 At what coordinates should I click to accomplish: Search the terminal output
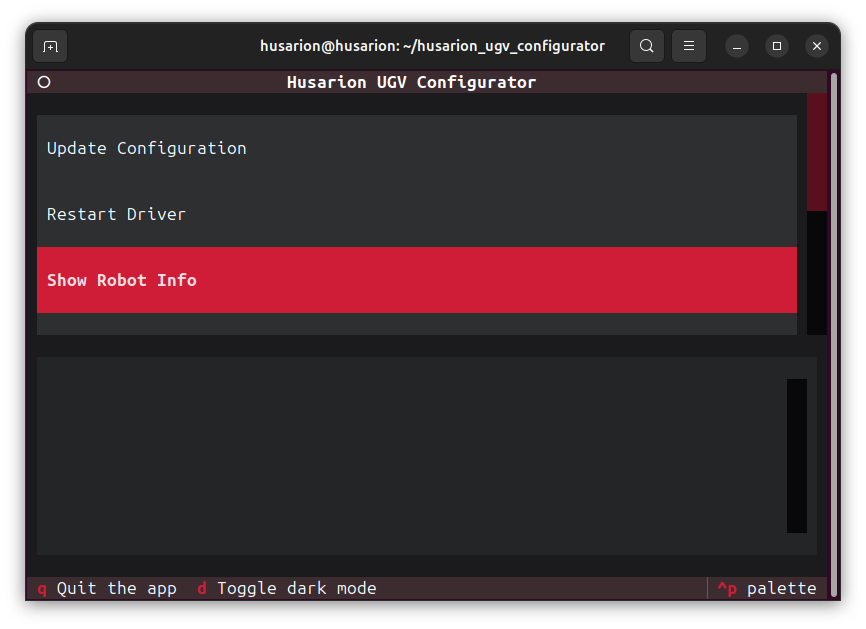[647, 46]
